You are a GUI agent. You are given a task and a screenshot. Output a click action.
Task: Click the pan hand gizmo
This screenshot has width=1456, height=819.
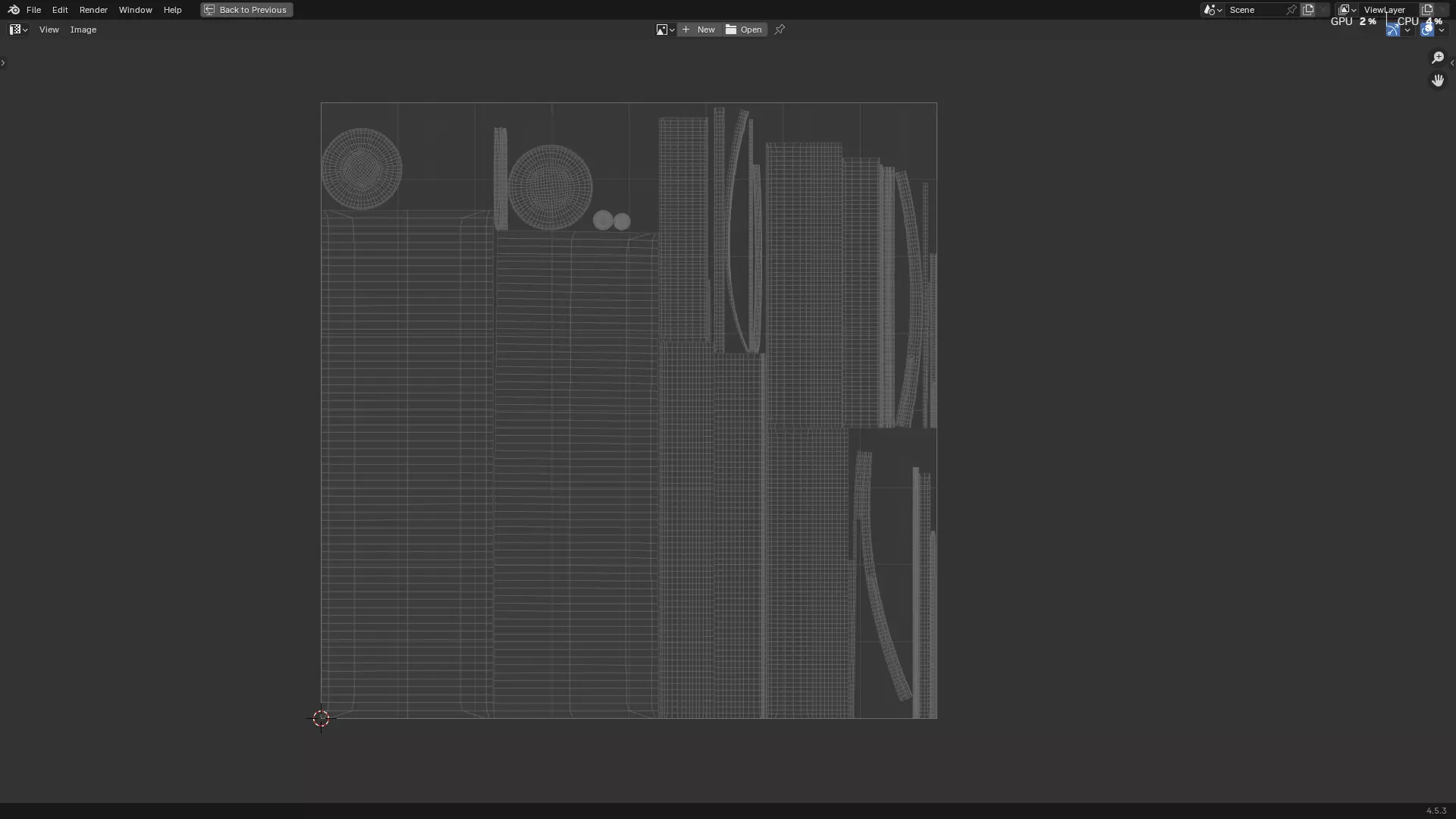(x=1437, y=80)
